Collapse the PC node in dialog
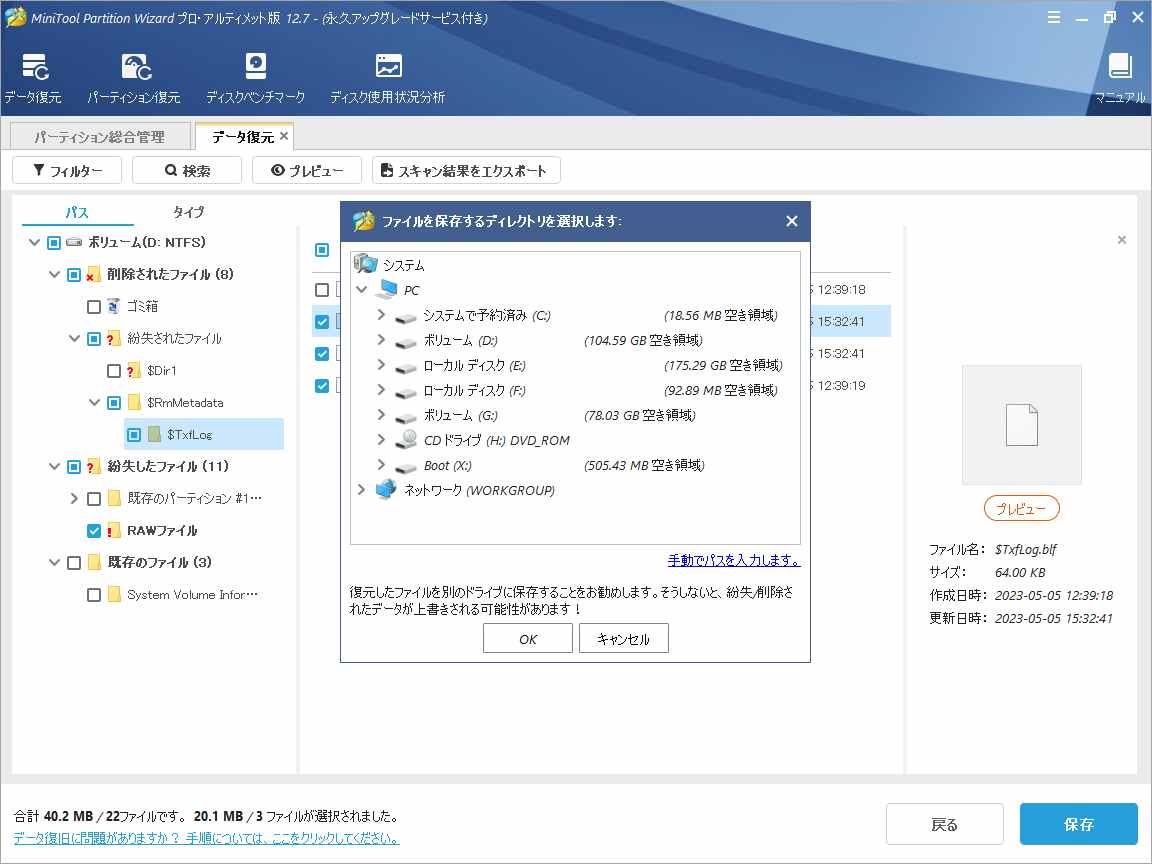 [361, 289]
